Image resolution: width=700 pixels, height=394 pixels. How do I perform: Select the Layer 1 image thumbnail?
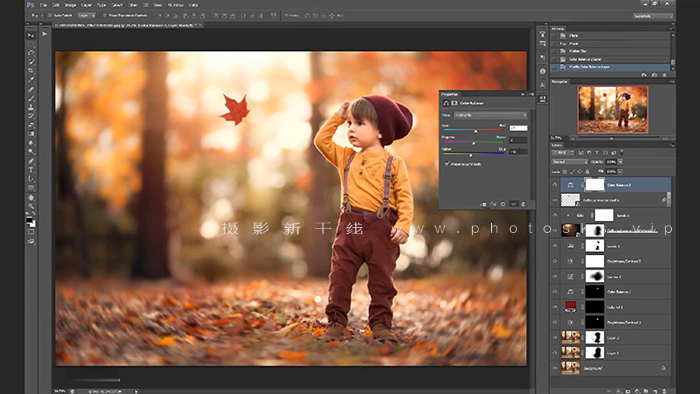tap(571, 353)
